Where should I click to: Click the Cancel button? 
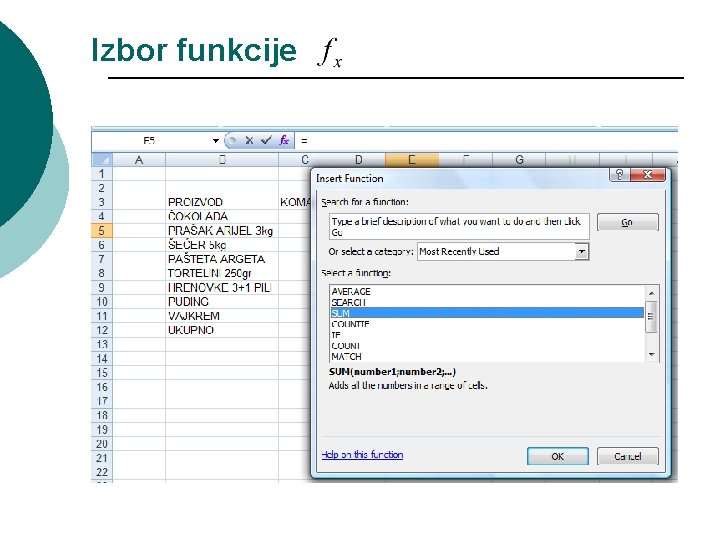pos(627,456)
